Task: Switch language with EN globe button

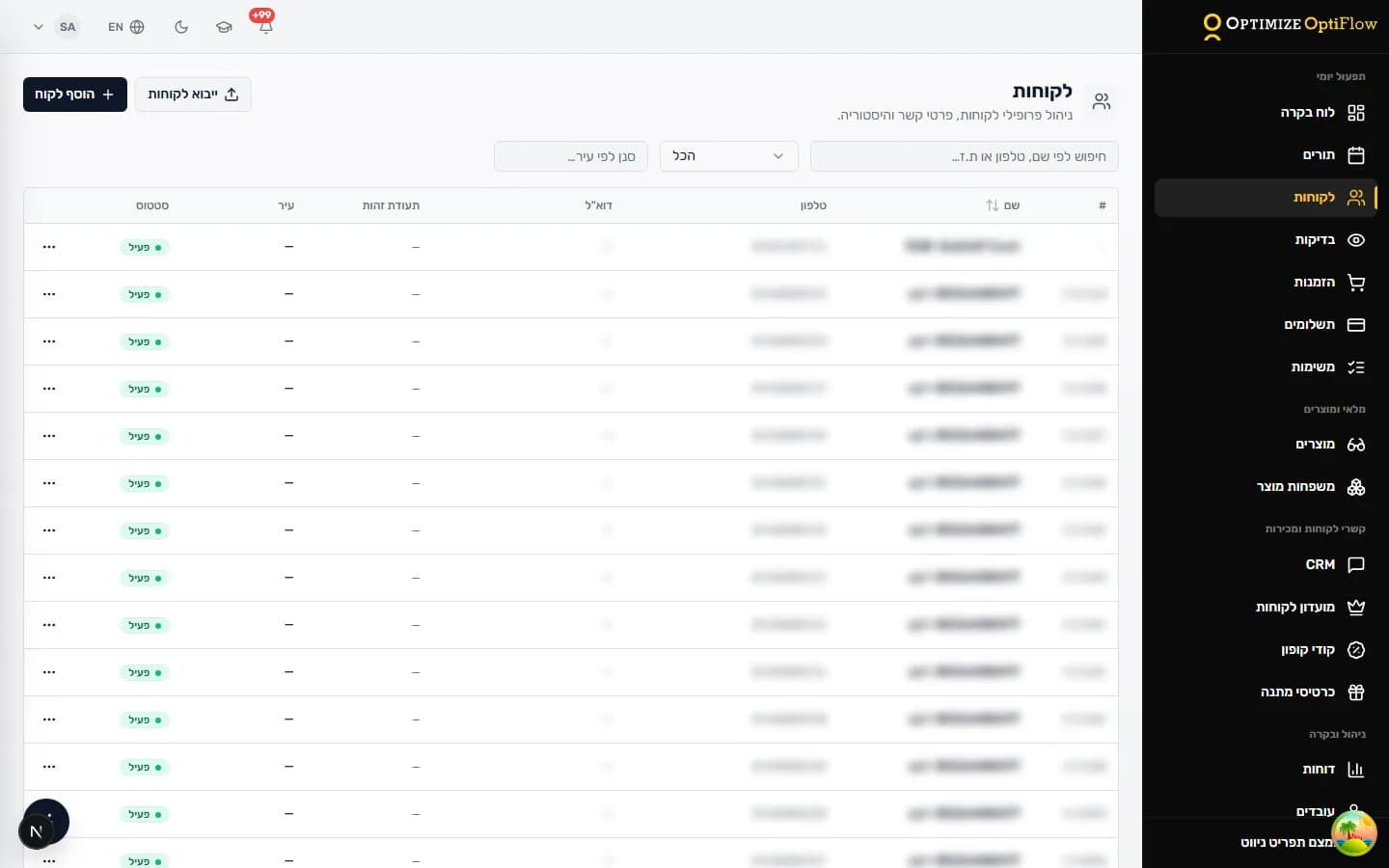Action: (x=126, y=27)
